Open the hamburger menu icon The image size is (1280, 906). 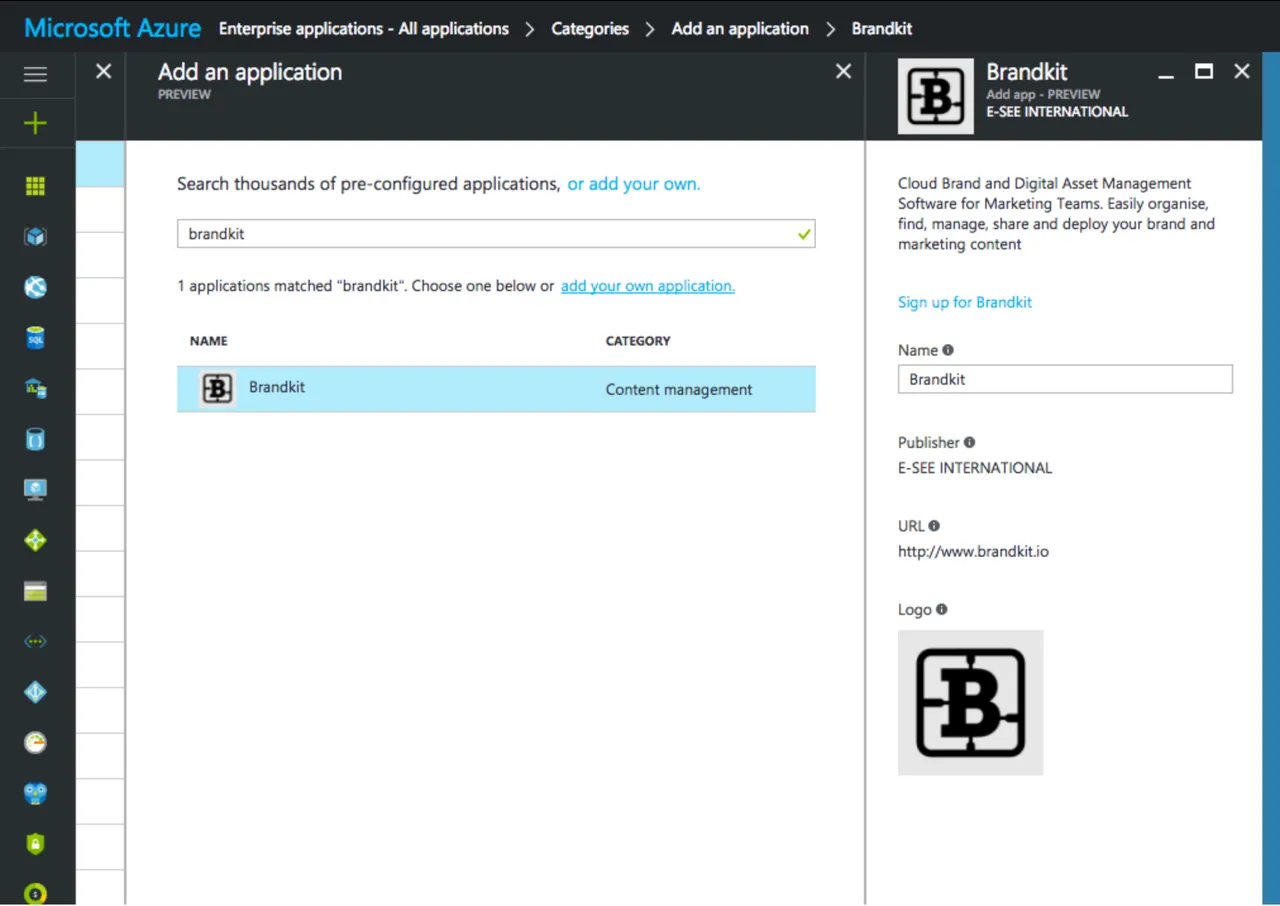tap(35, 74)
